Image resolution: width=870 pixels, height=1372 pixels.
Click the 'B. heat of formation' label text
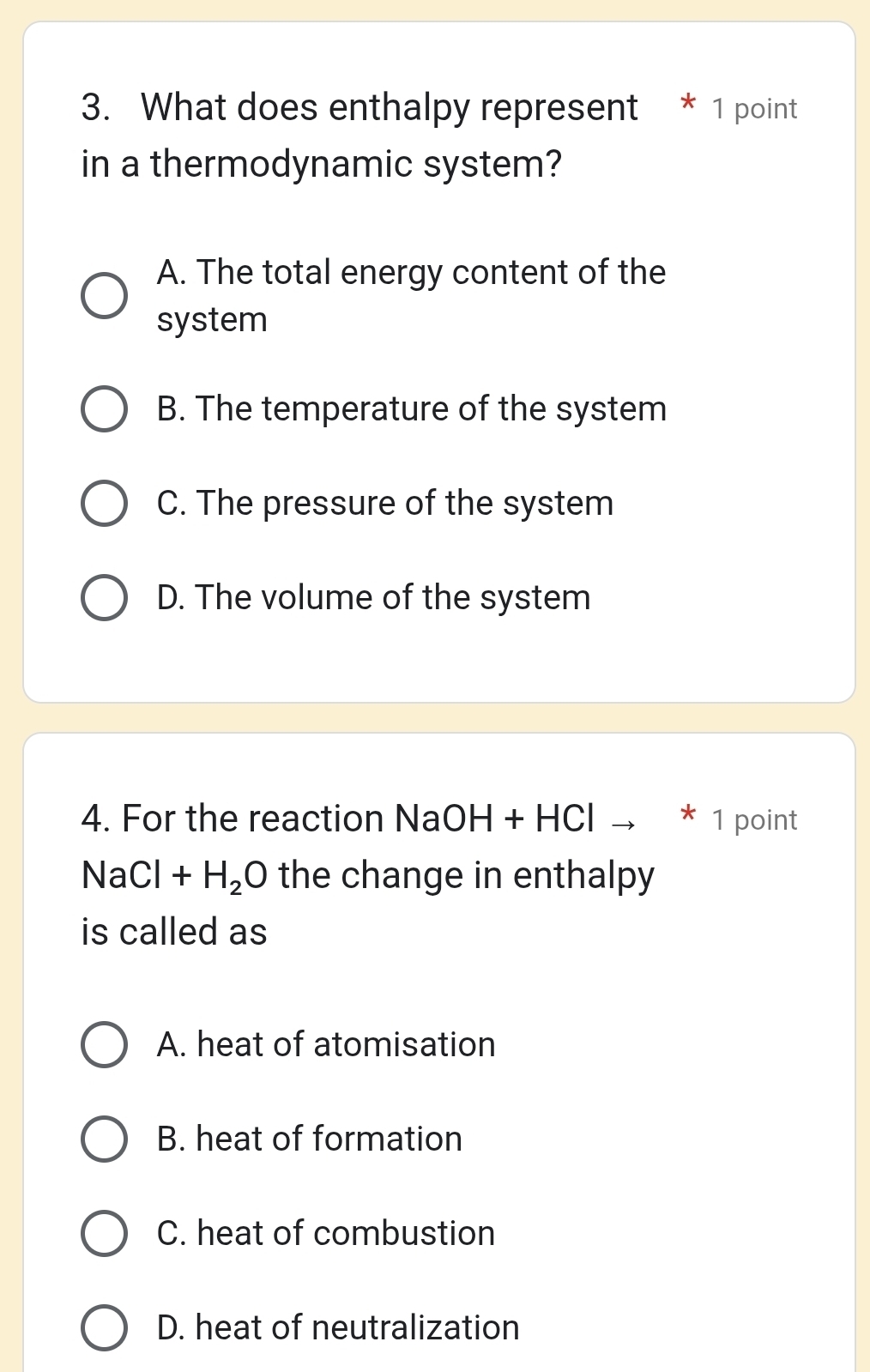pos(310,1139)
